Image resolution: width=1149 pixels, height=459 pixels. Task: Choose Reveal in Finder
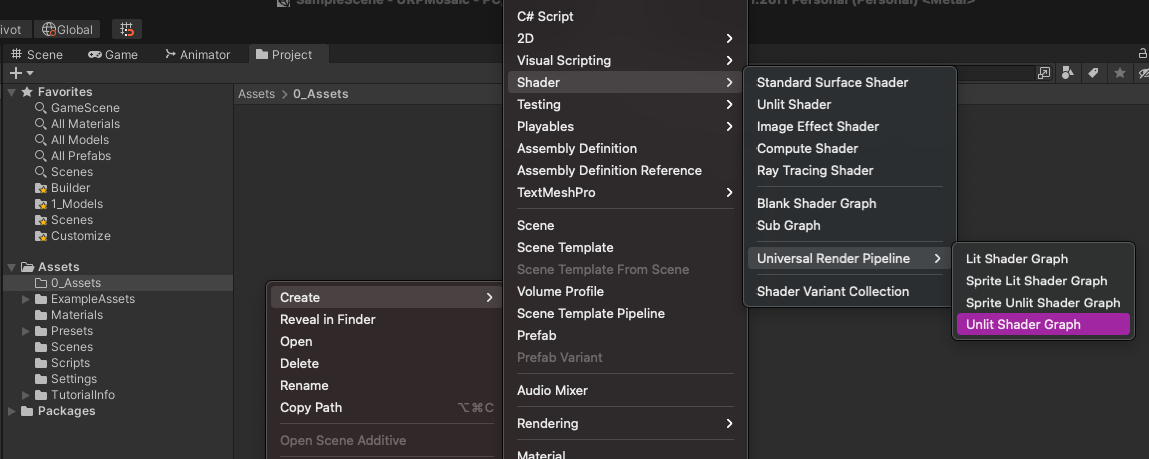coord(386,319)
